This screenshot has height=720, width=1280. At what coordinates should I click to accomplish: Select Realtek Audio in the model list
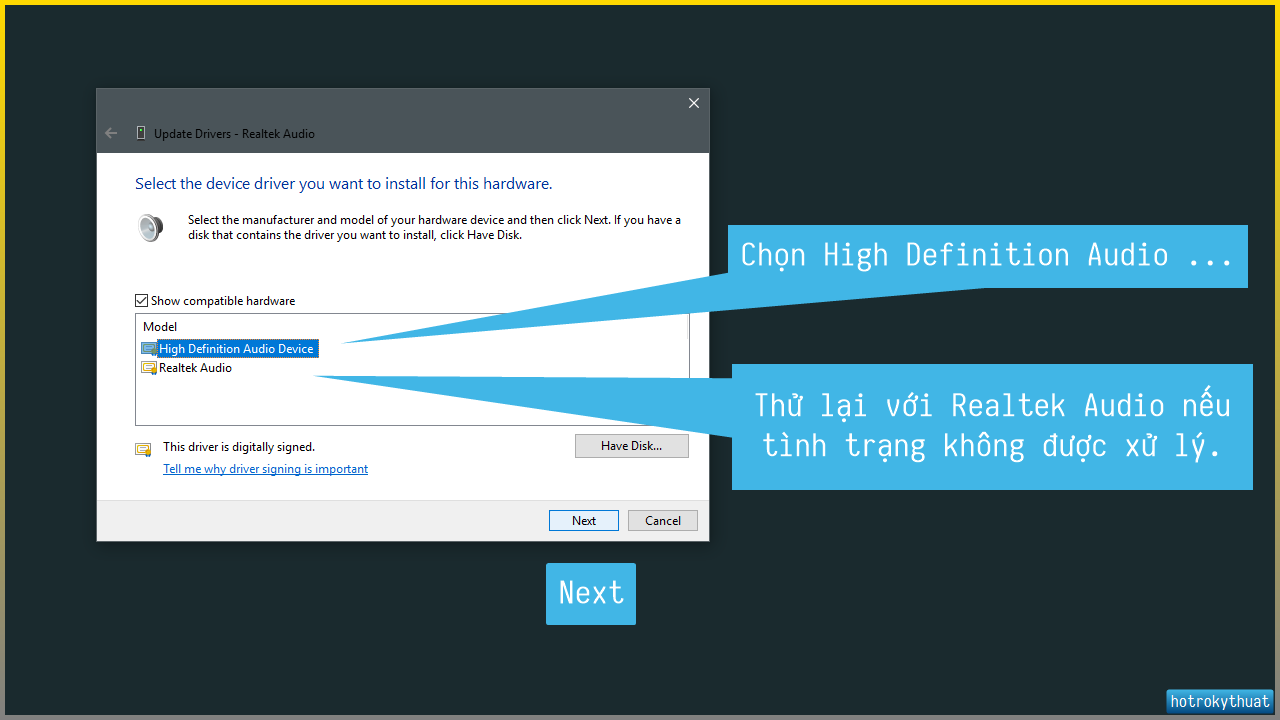(x=195, y=368)
